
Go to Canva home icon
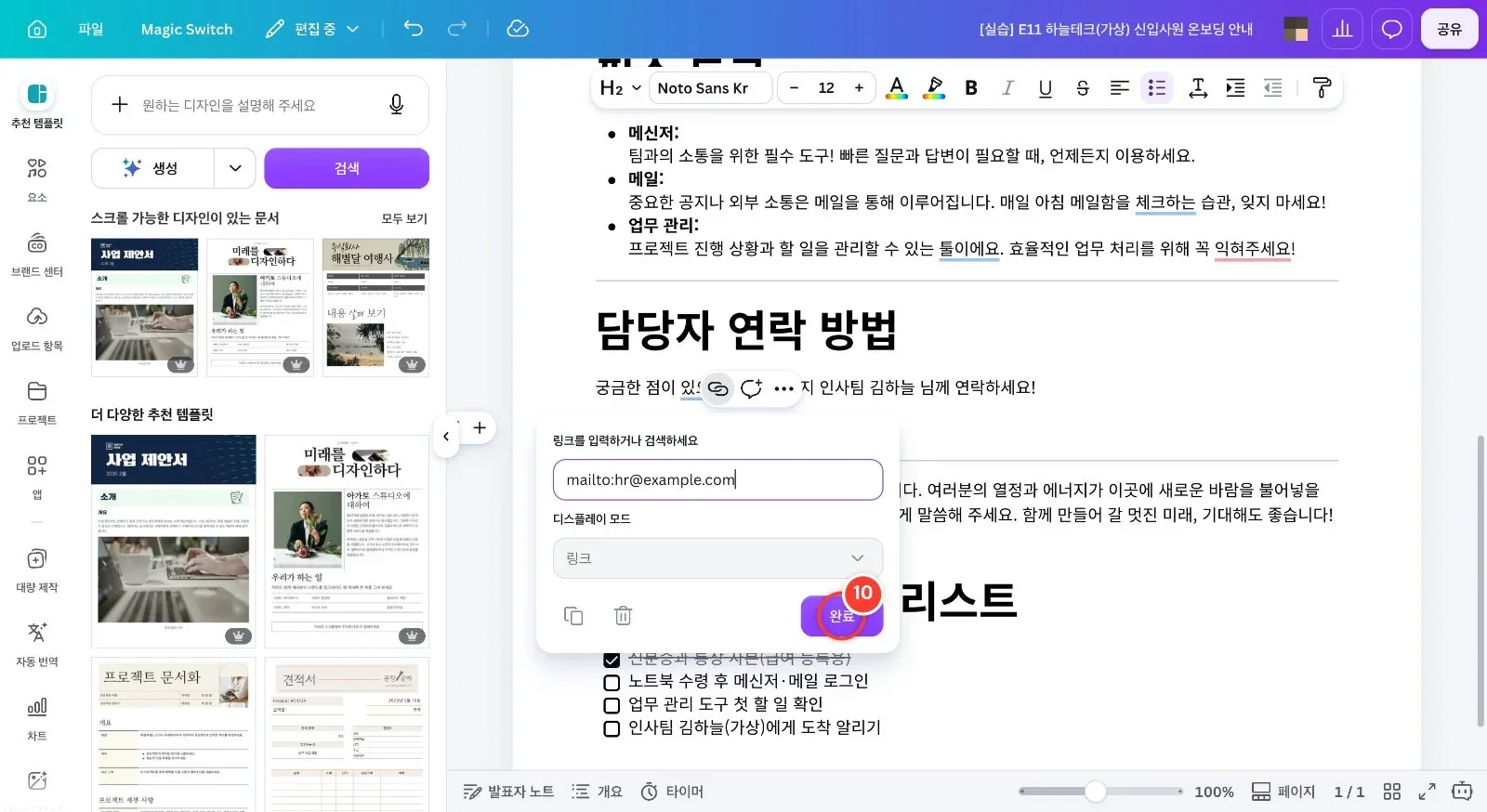pos(37,29)
